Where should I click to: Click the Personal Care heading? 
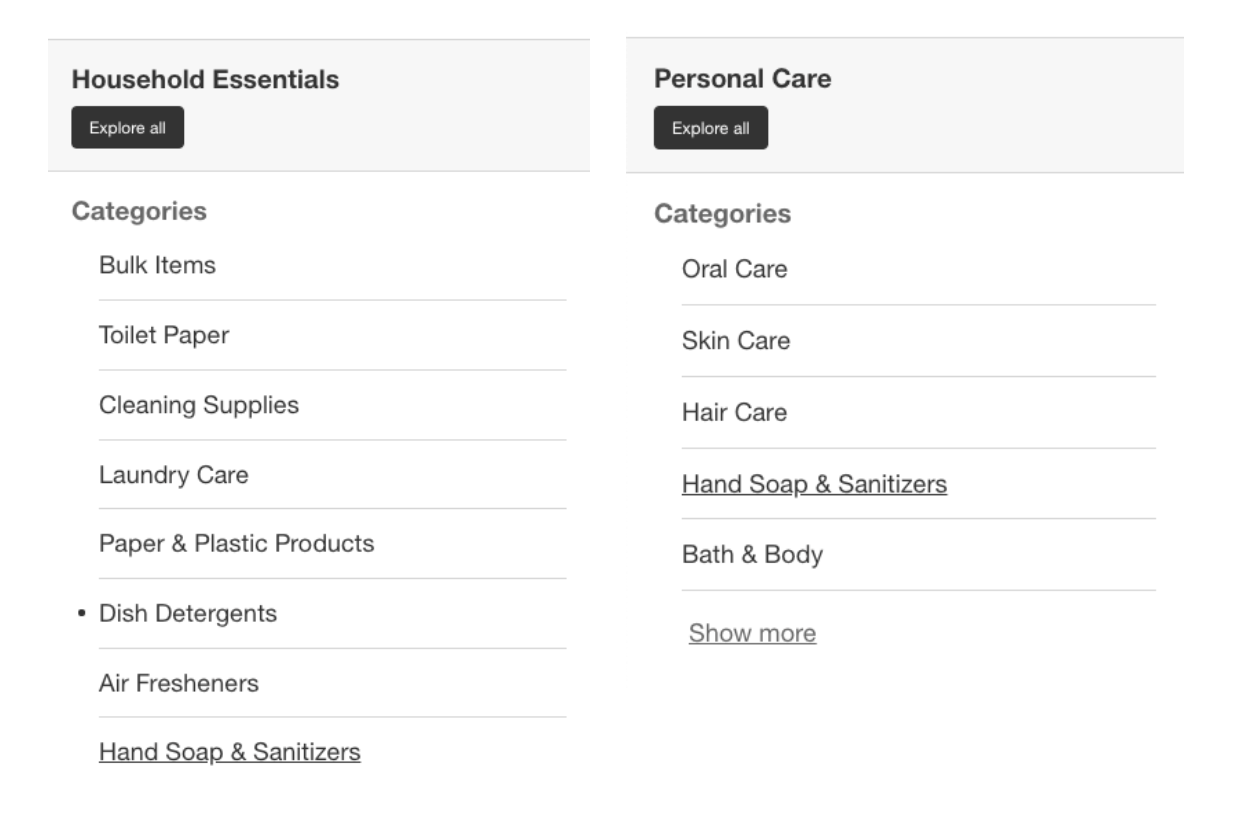[x=742, y=79]
